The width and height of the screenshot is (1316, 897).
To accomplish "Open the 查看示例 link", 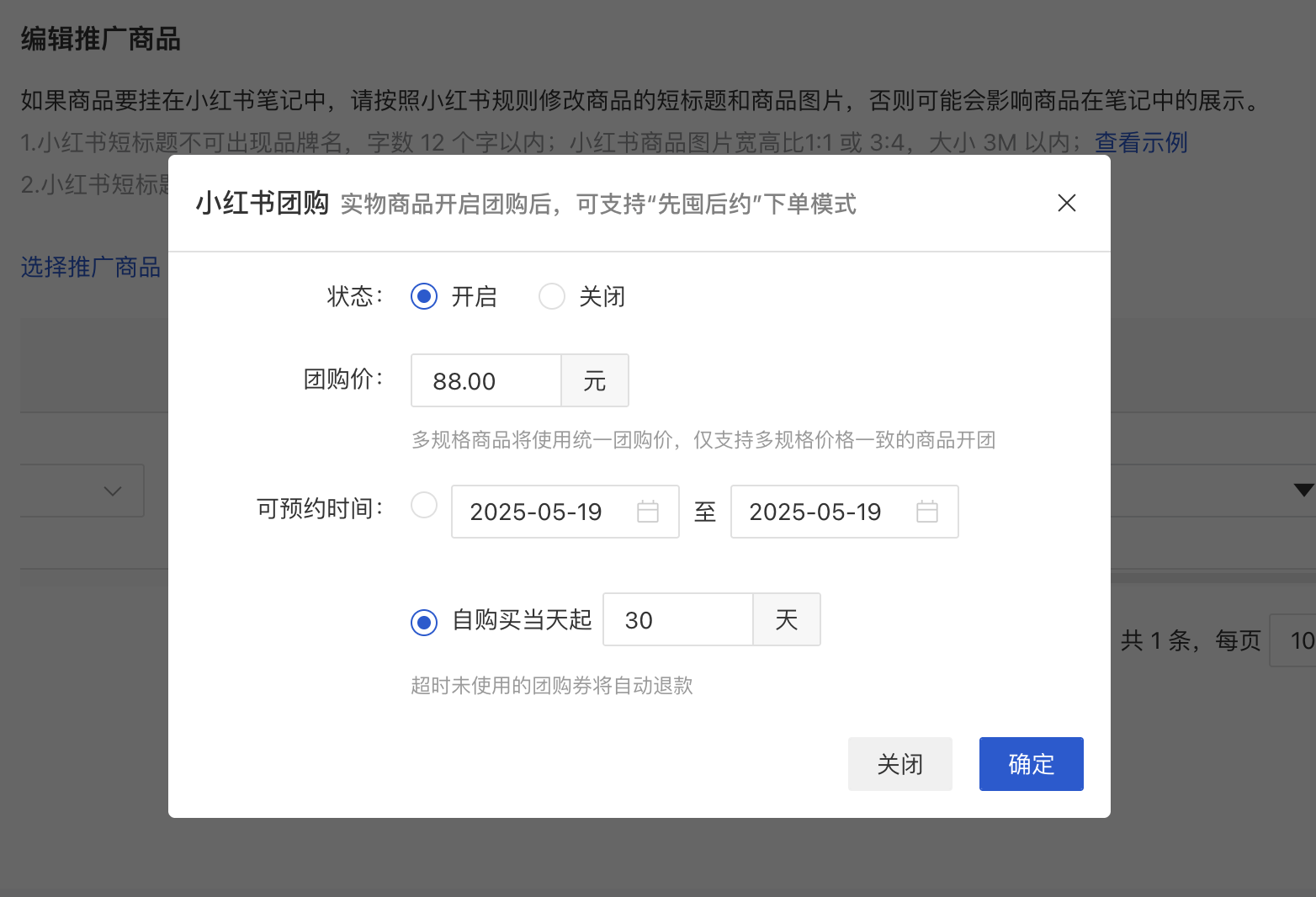I will point(1140,142).
